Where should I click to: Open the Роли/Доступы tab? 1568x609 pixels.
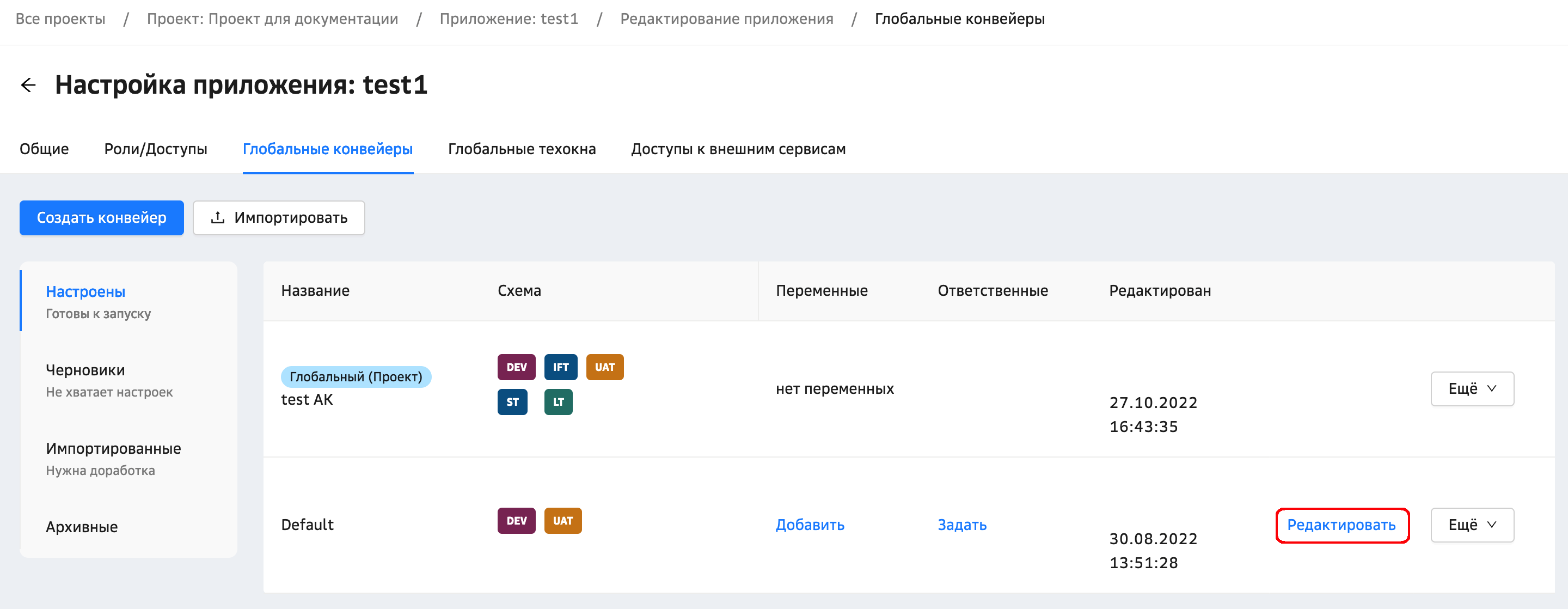155,149
